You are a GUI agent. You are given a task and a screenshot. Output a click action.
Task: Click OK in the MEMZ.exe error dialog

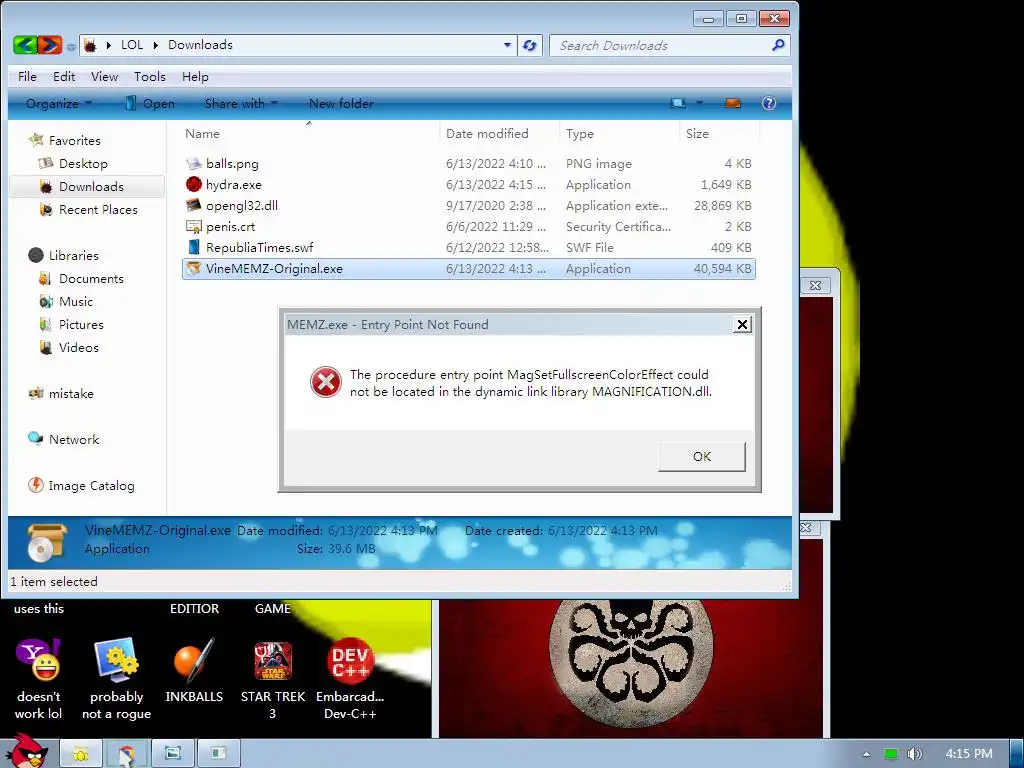pyautogui.click(x=701, y=456)
